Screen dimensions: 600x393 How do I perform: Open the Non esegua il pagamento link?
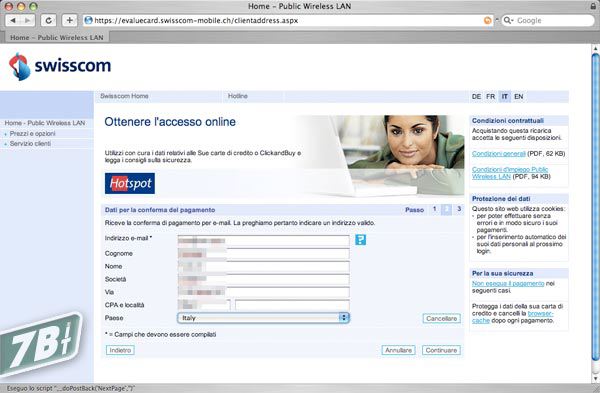coord(508,284)
